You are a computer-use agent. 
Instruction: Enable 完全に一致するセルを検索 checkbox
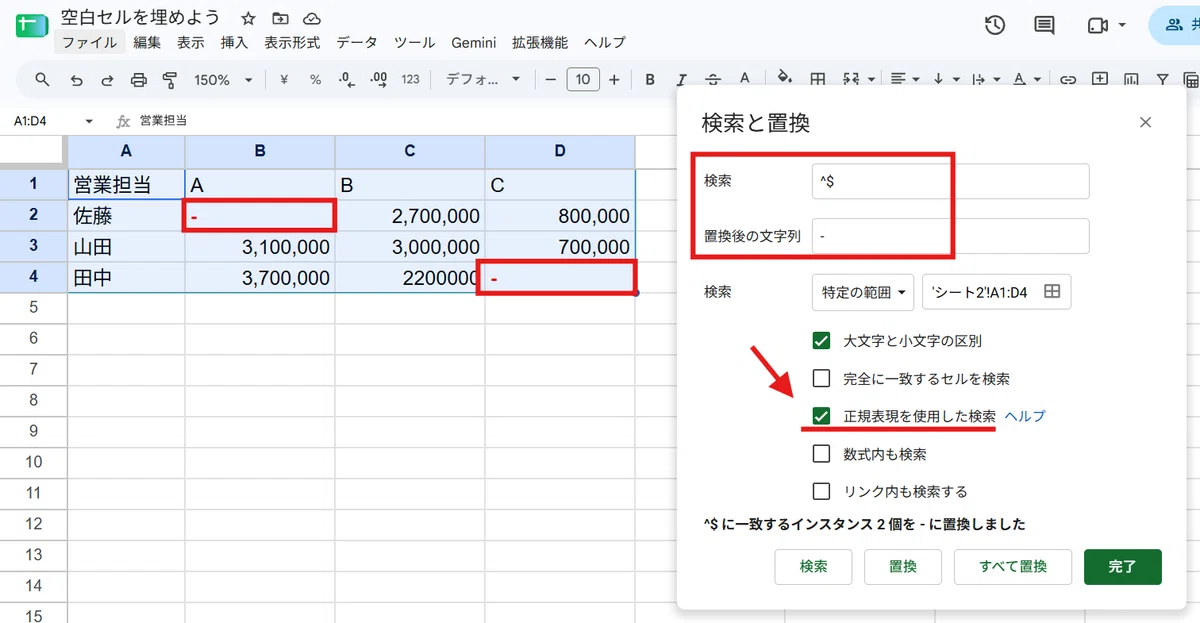(821, 379)
